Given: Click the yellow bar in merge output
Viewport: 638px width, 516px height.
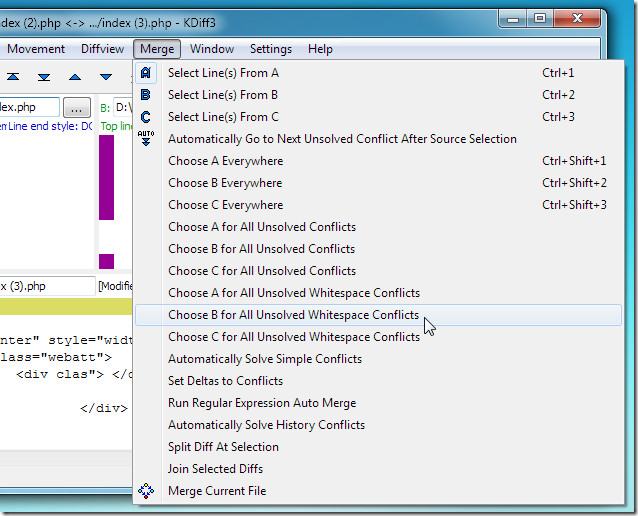Looking at the screenshot, I should click(66, 306).
